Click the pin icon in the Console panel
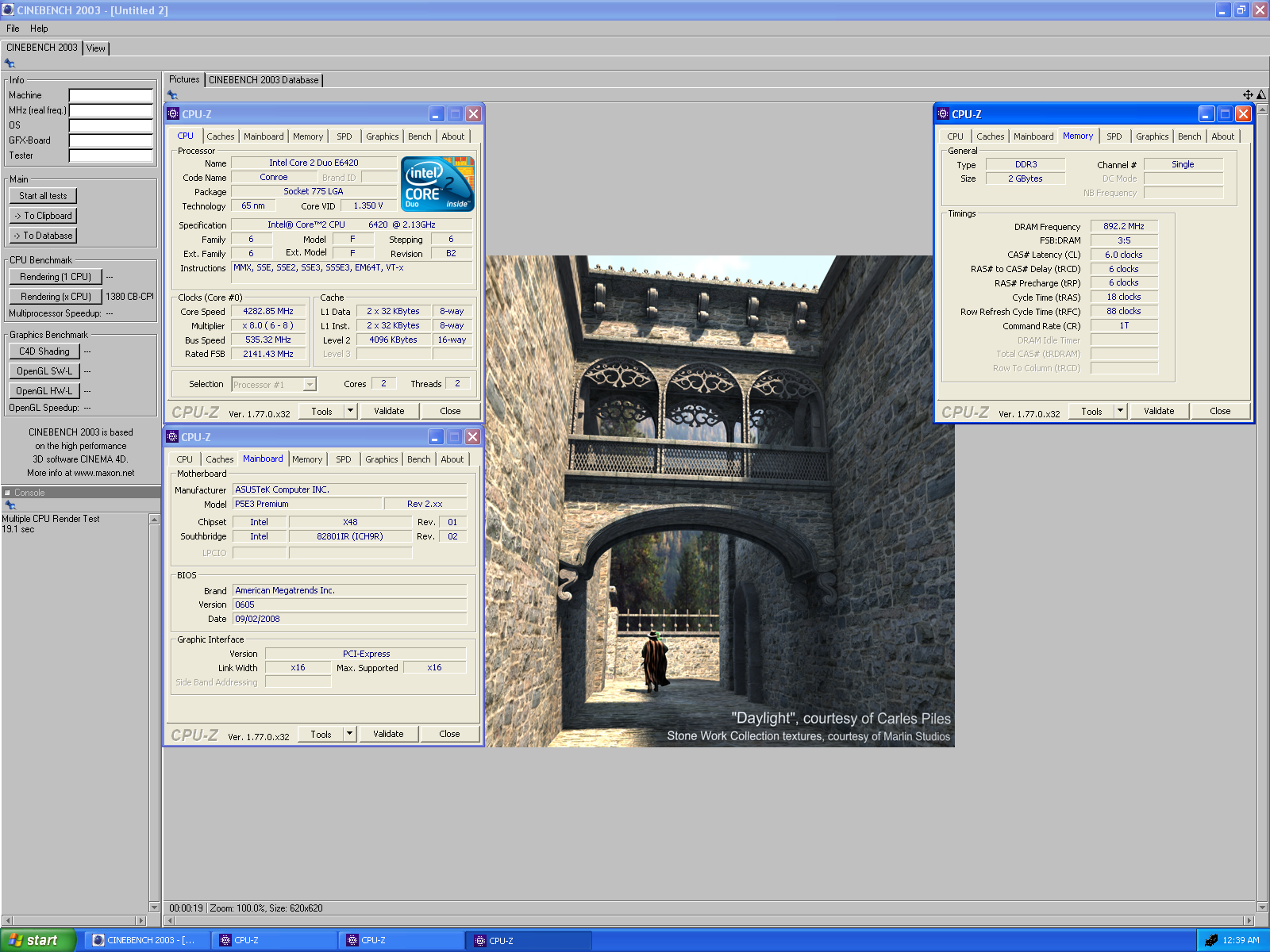The image size is (1270, 952). (10, 505)
